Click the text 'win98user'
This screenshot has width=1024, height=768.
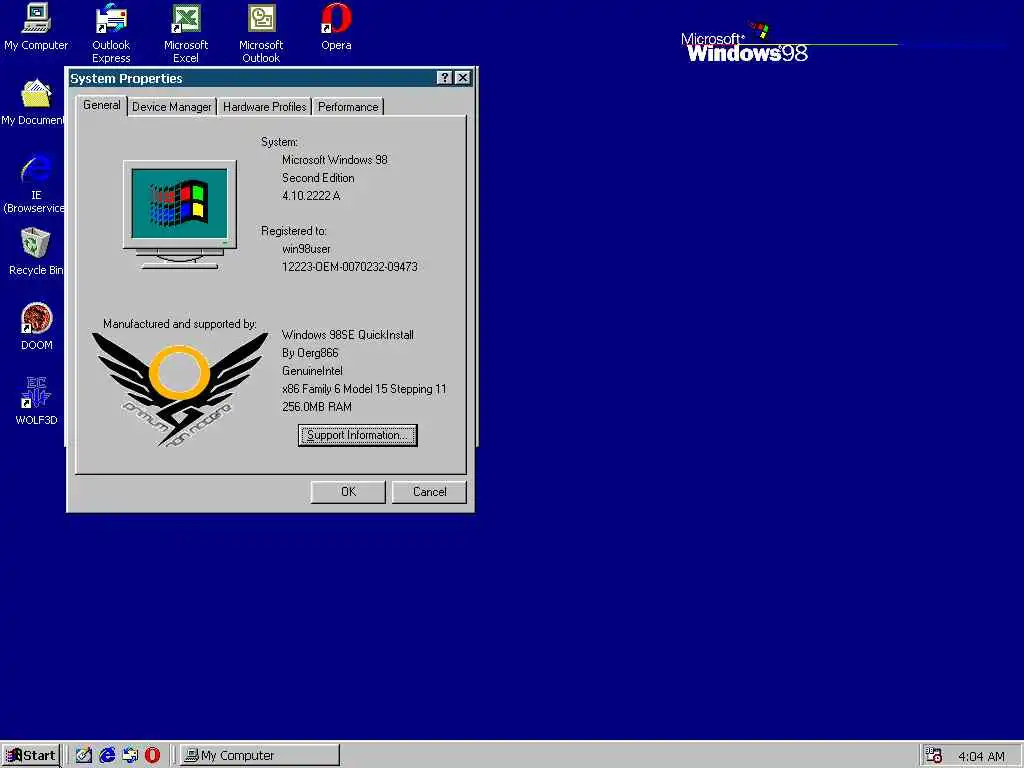(306, 249)
